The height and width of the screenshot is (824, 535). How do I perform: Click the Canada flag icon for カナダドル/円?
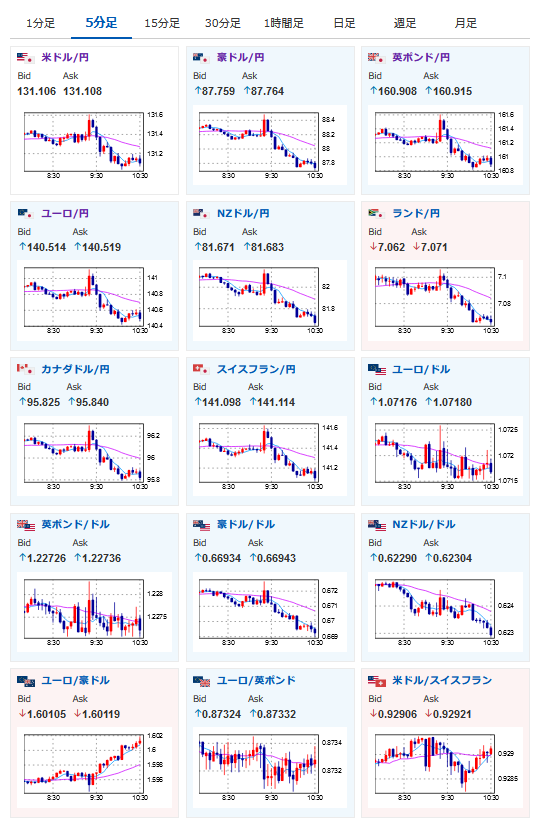(x=25, y=369)
